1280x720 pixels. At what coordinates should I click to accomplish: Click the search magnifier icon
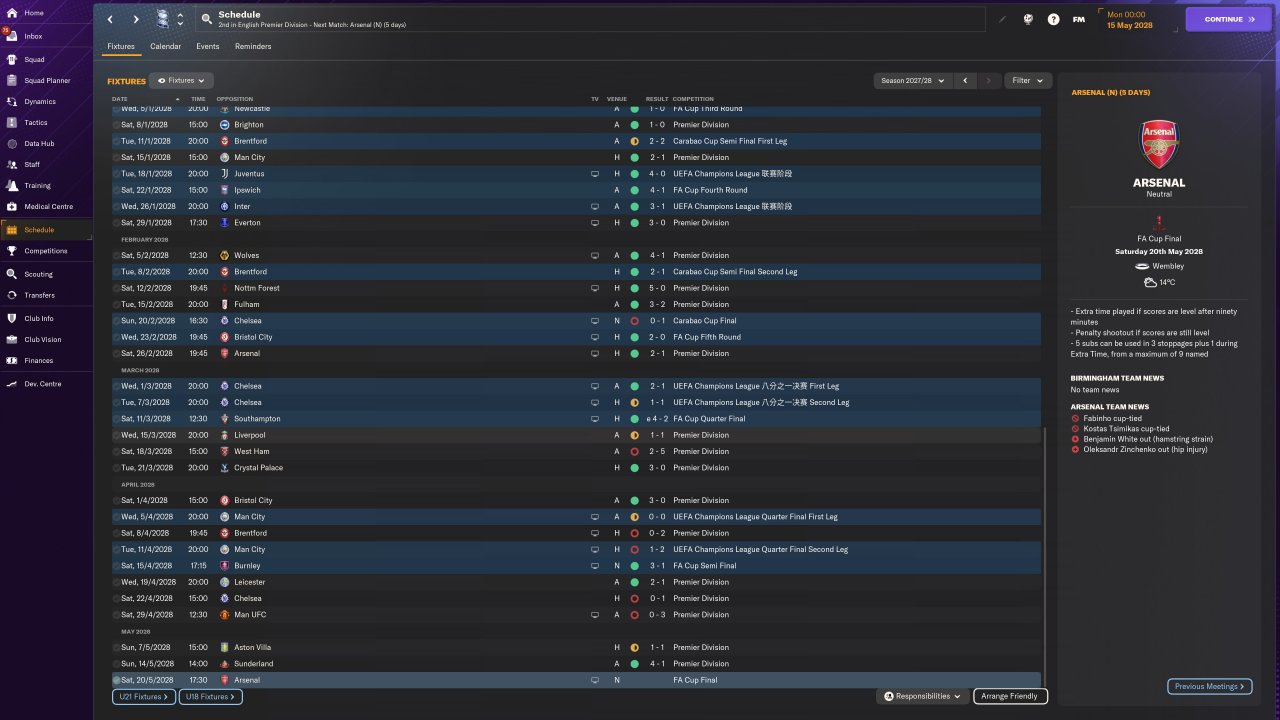(x=206, y=19)
